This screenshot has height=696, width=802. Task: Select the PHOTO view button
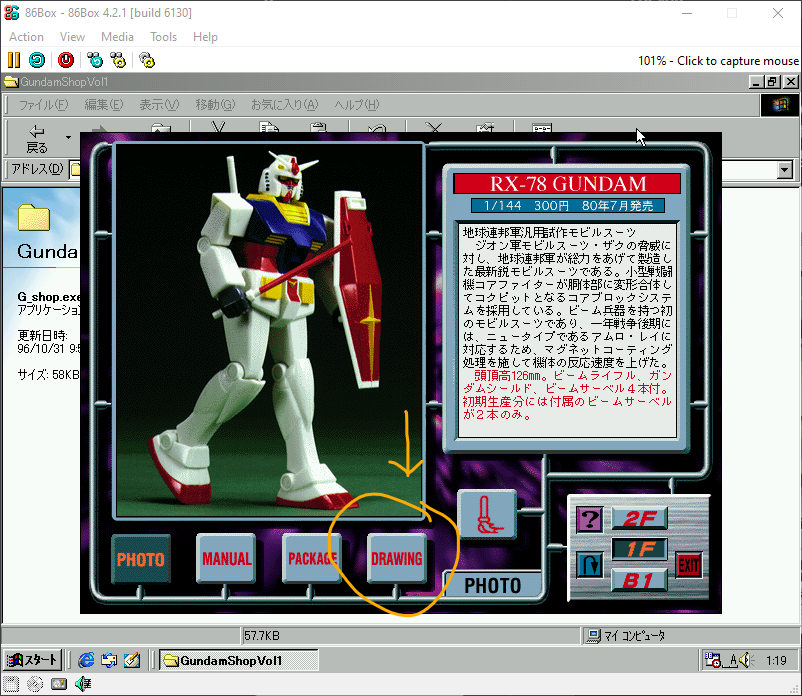coord(141,558)
